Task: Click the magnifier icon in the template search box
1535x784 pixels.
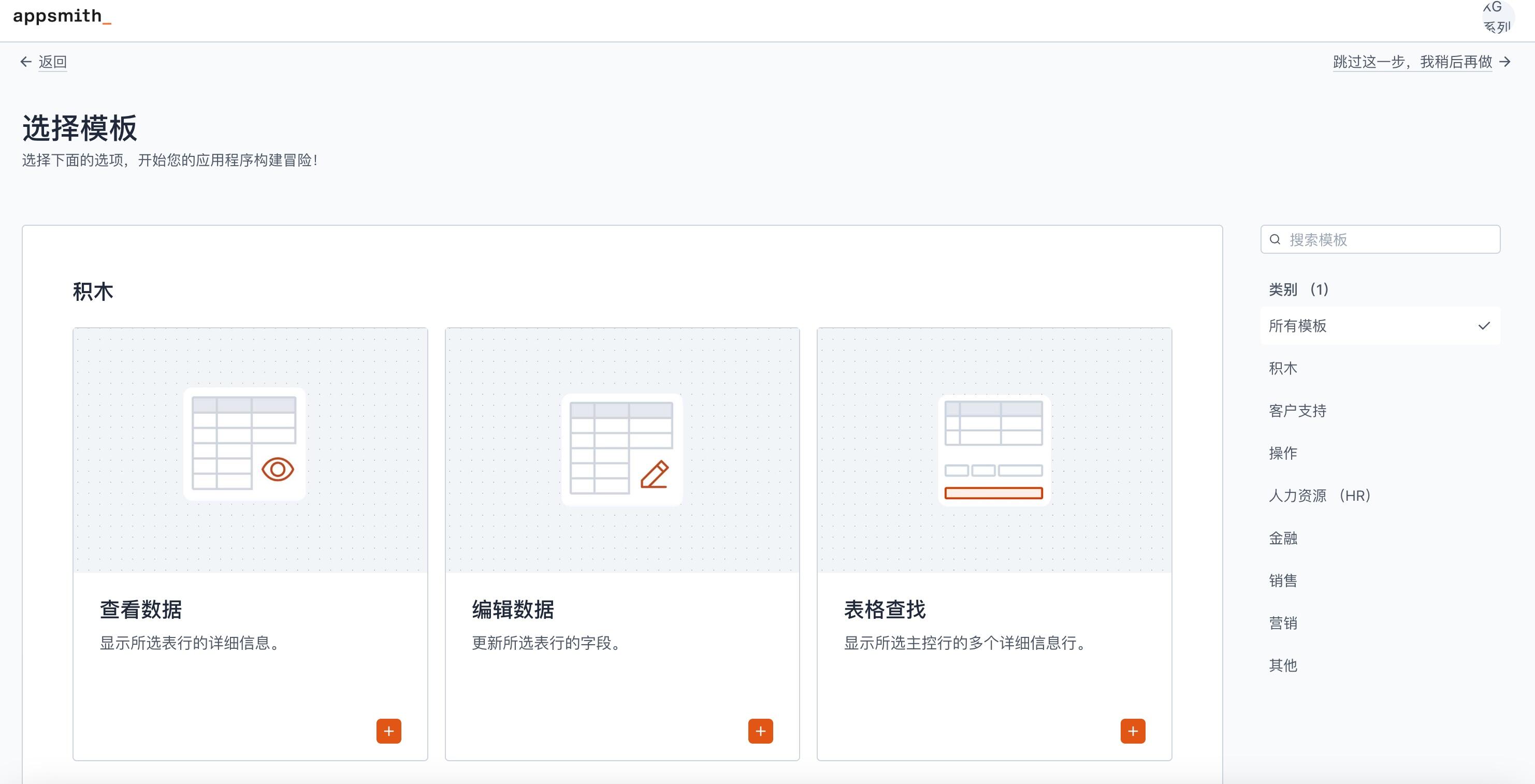Action: (1274, 239)
